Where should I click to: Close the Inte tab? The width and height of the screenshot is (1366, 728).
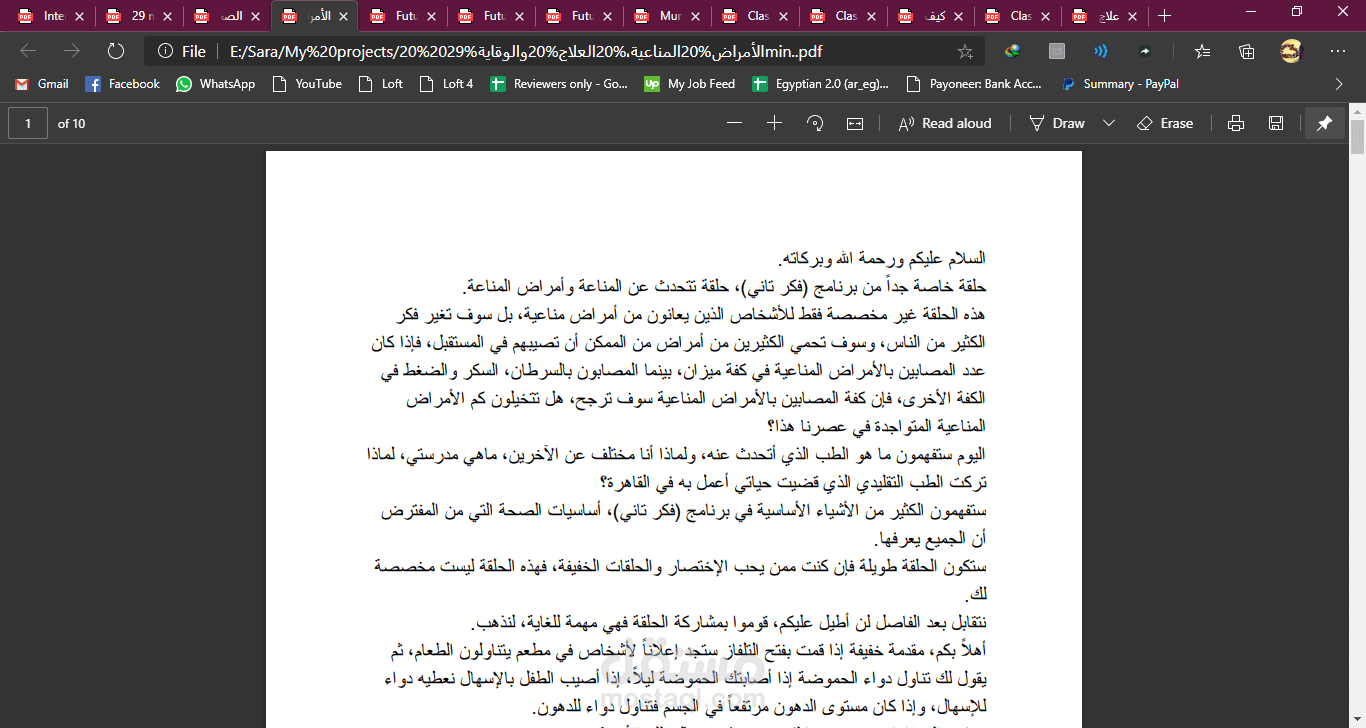pos(79,16)
